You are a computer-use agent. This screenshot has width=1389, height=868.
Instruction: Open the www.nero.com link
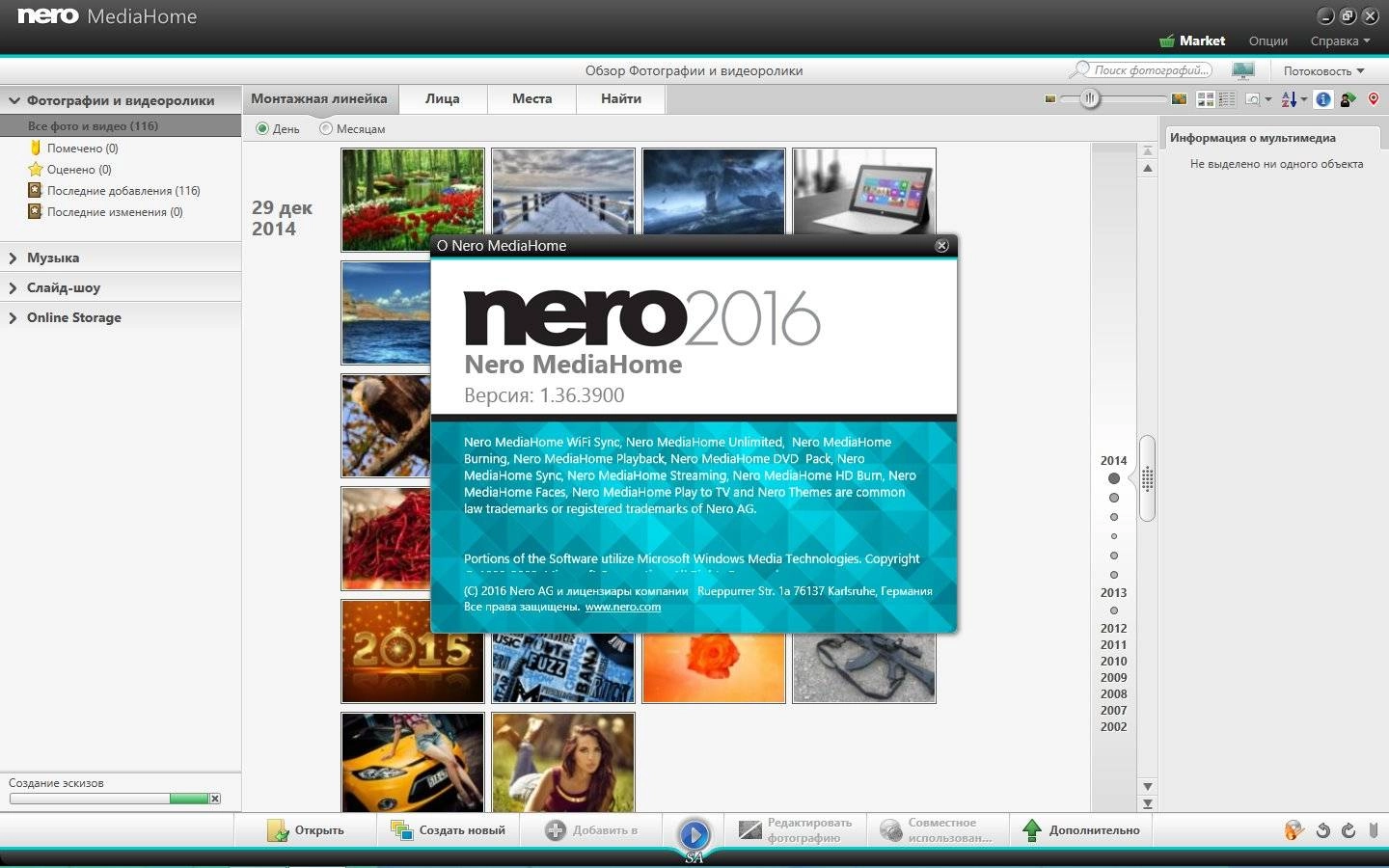coord(623,607)
